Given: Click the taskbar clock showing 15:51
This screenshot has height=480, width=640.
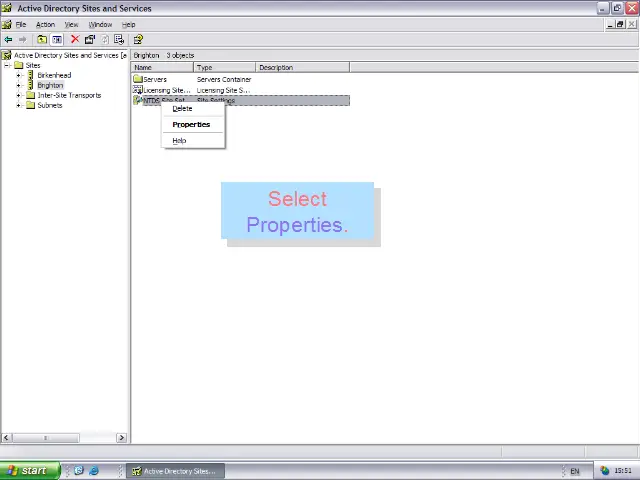Looking at the screenshot, I should (623, 471).
